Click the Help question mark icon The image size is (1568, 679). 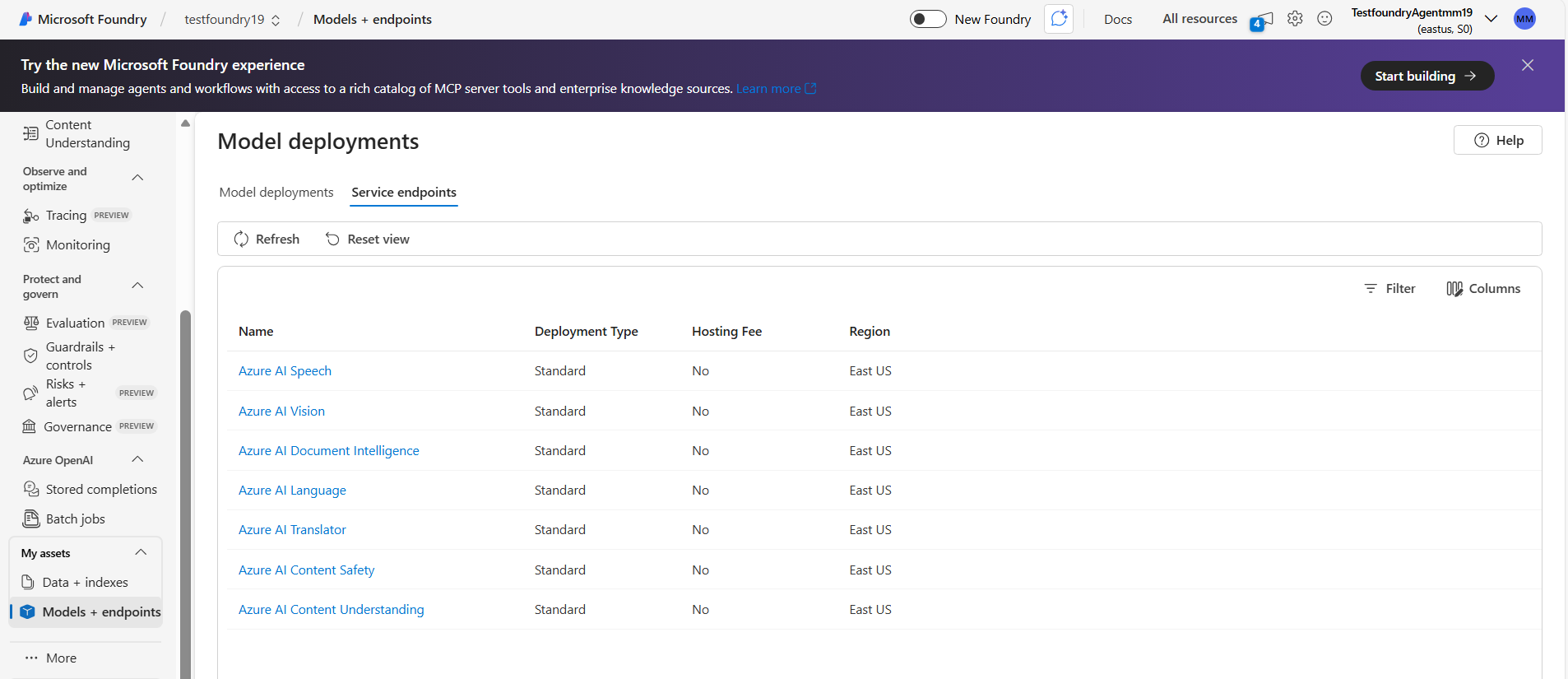pos(1482,140)
